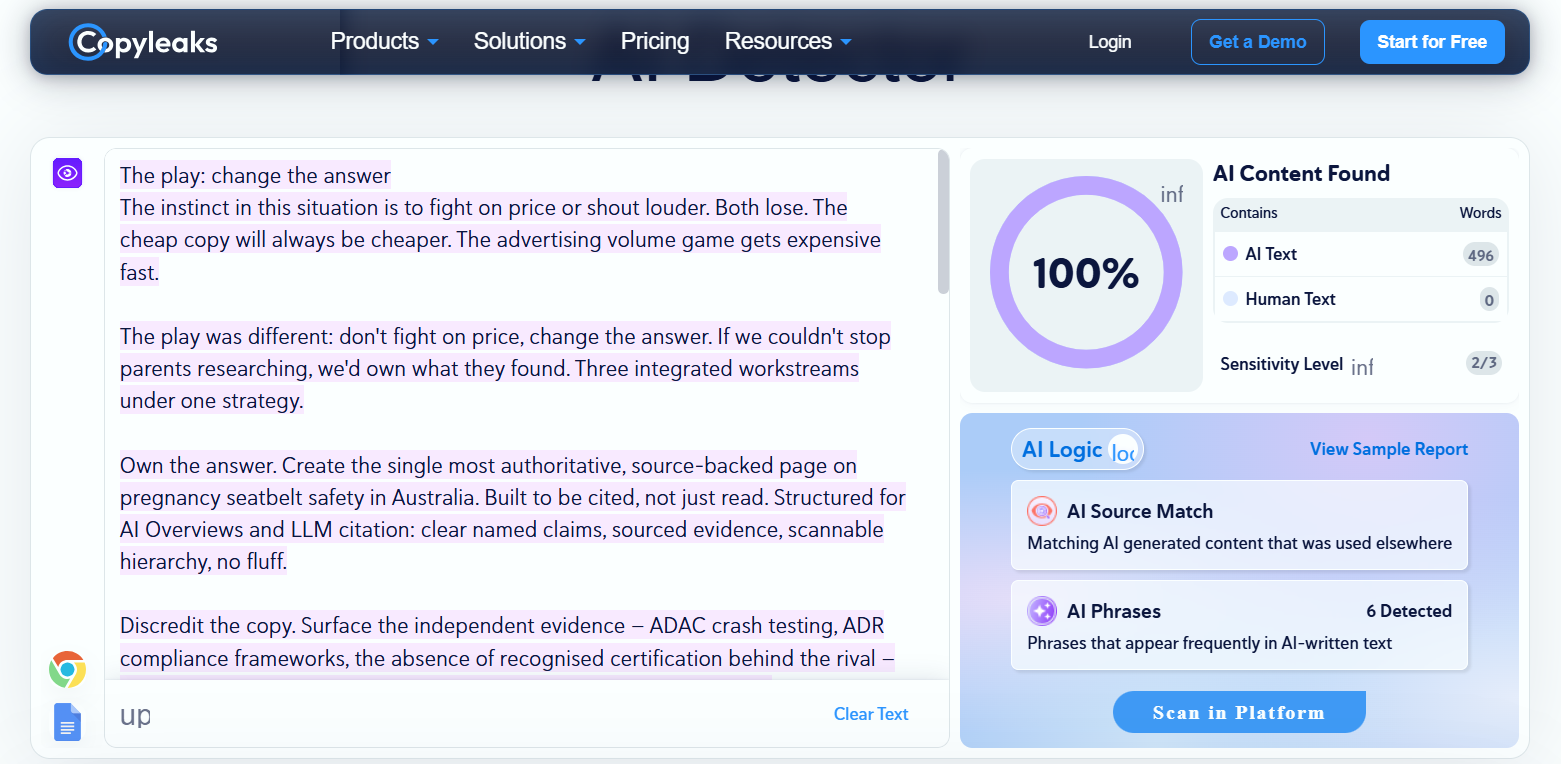Click the Get a Demo button
This screenshot has height=764, width=1561.
1258,42
